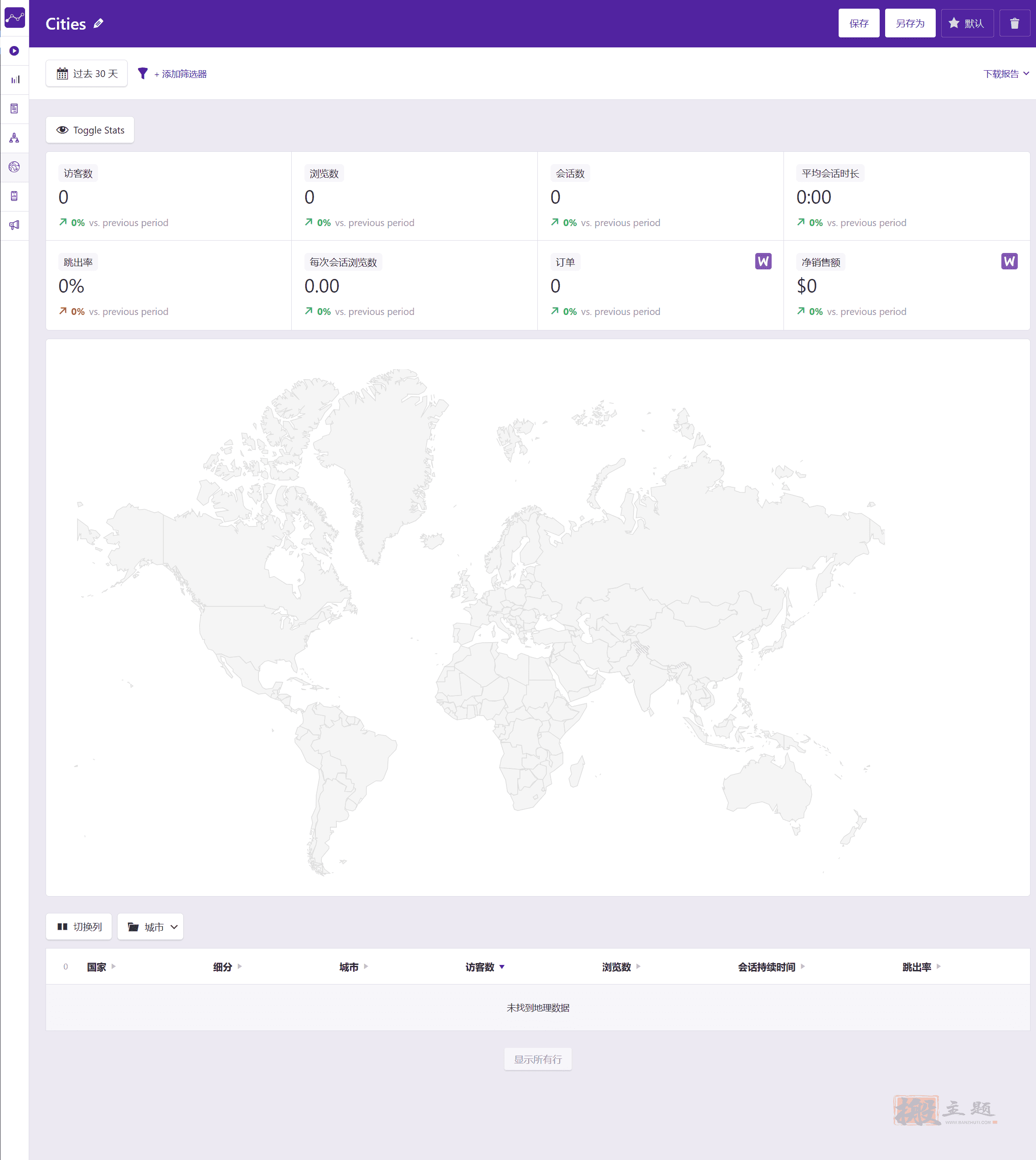Click the 显示所有行 show all rows button

point(537,1059)
